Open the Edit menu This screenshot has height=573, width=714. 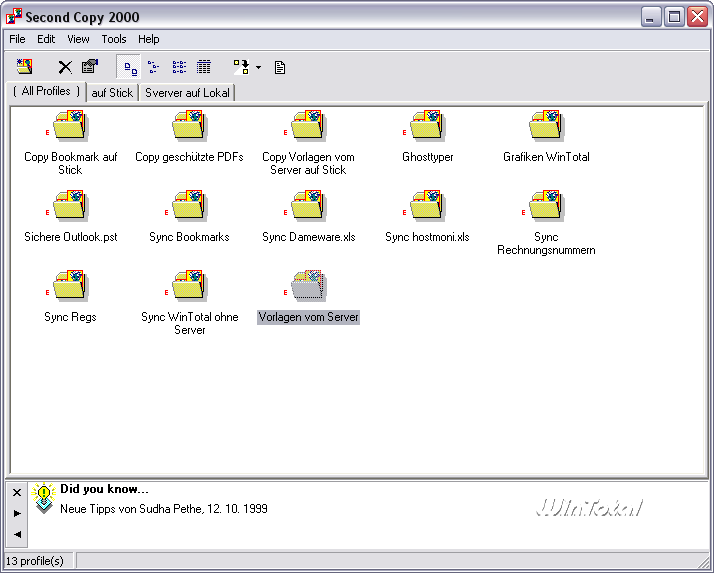tap(46, 39)
